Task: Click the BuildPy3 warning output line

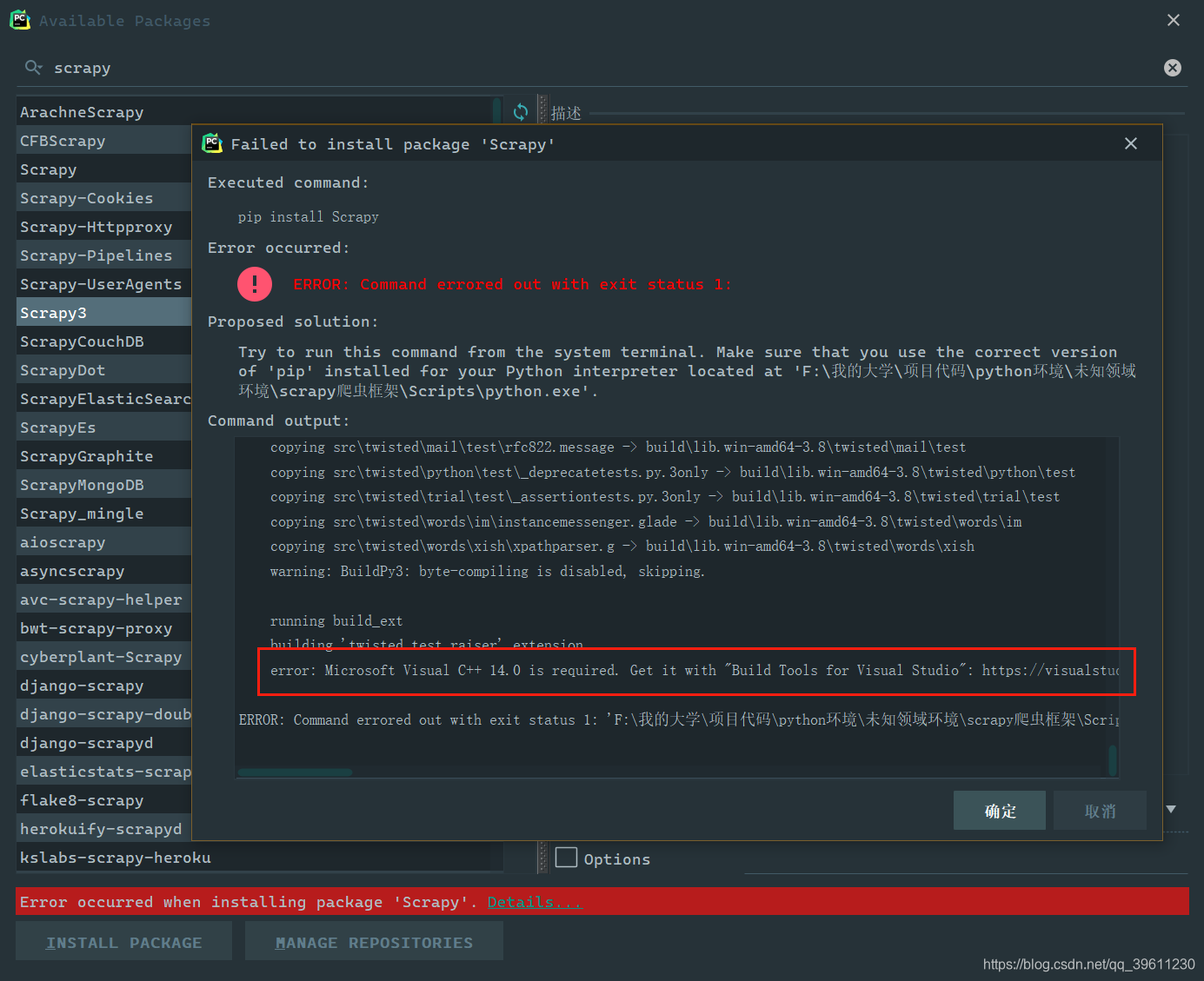Action: (488, 571)
